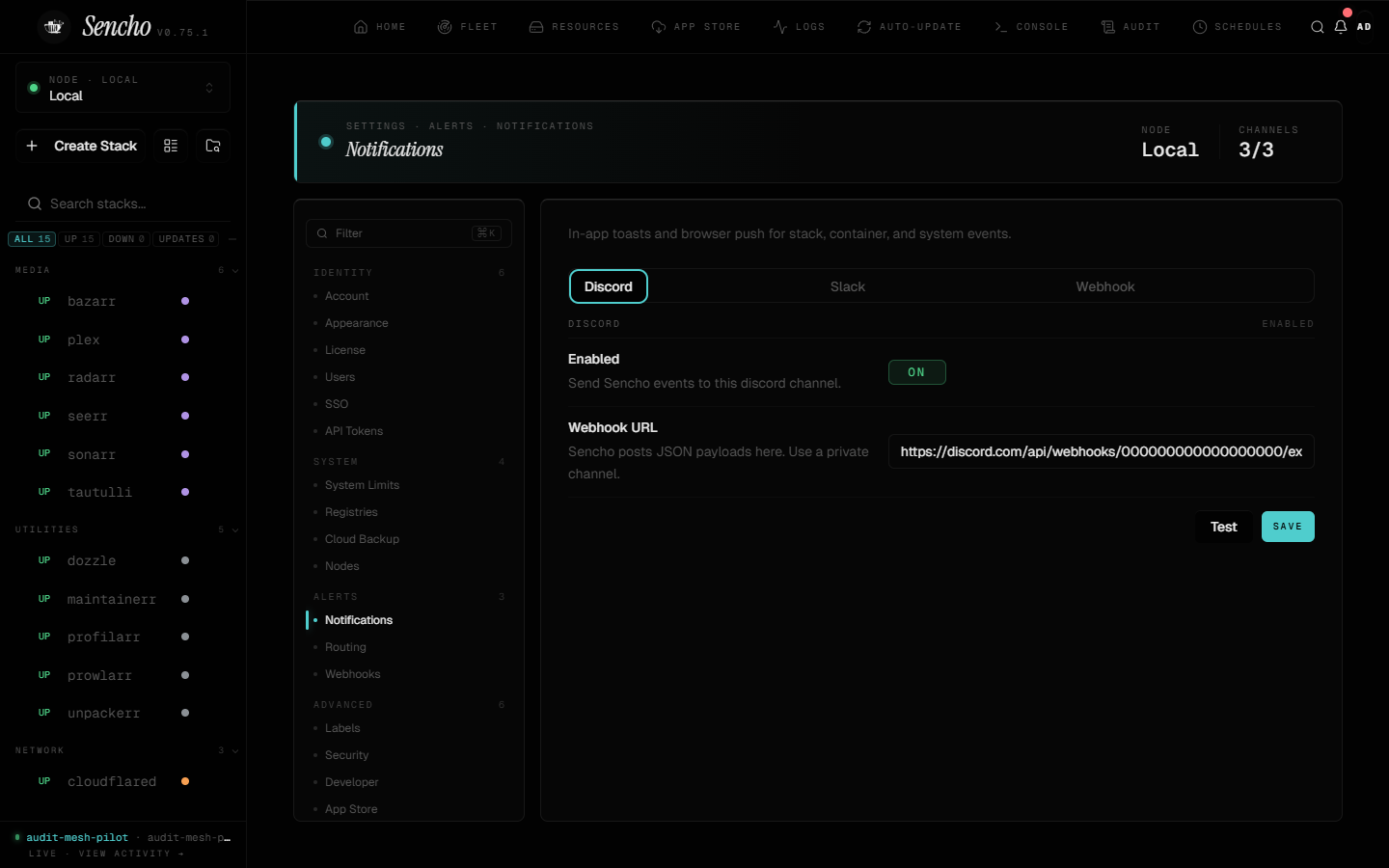Click the gray status dot for dozzle

(x=185, y=560)
